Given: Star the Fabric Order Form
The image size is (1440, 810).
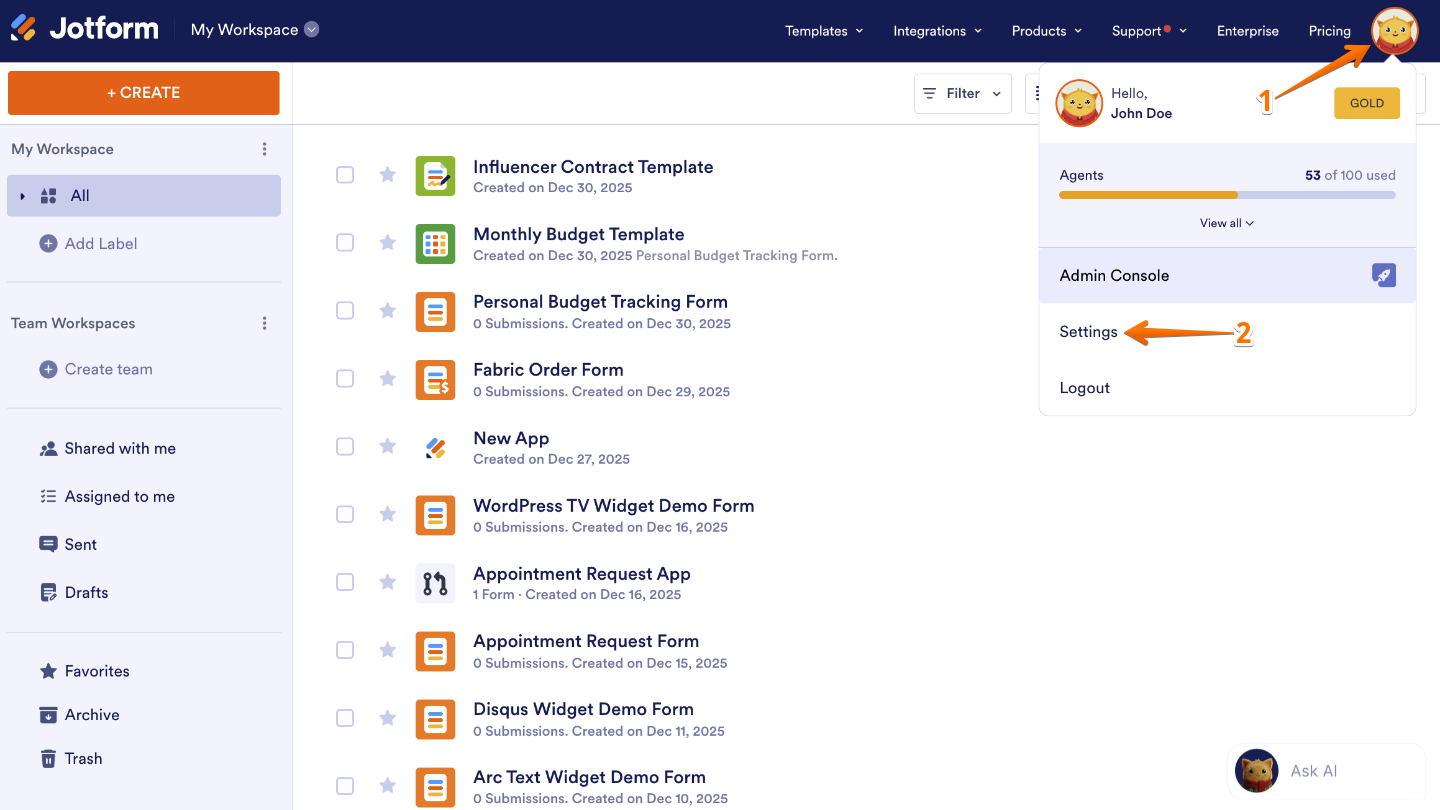Looking at the screenshot, I should [387, 378].
